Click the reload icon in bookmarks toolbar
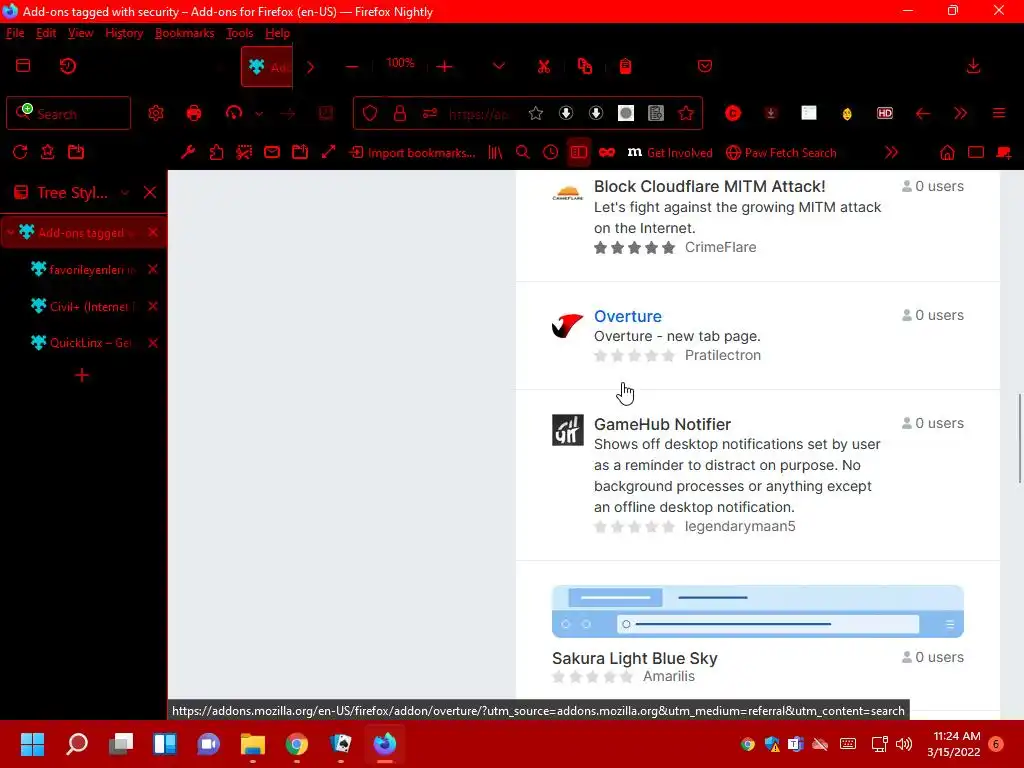This screenshot has width=1024, height=768. pyautogui.click(x=20, y=152)
